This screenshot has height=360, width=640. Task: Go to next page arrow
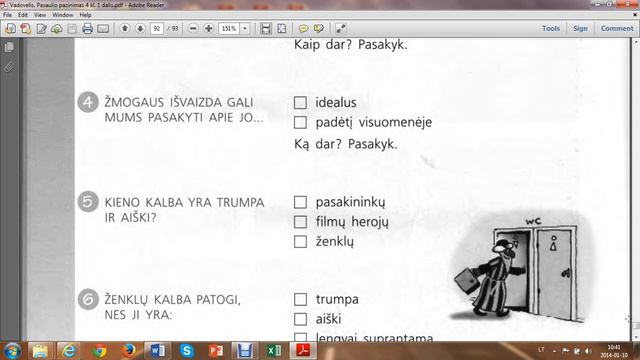tap(140, 29)
